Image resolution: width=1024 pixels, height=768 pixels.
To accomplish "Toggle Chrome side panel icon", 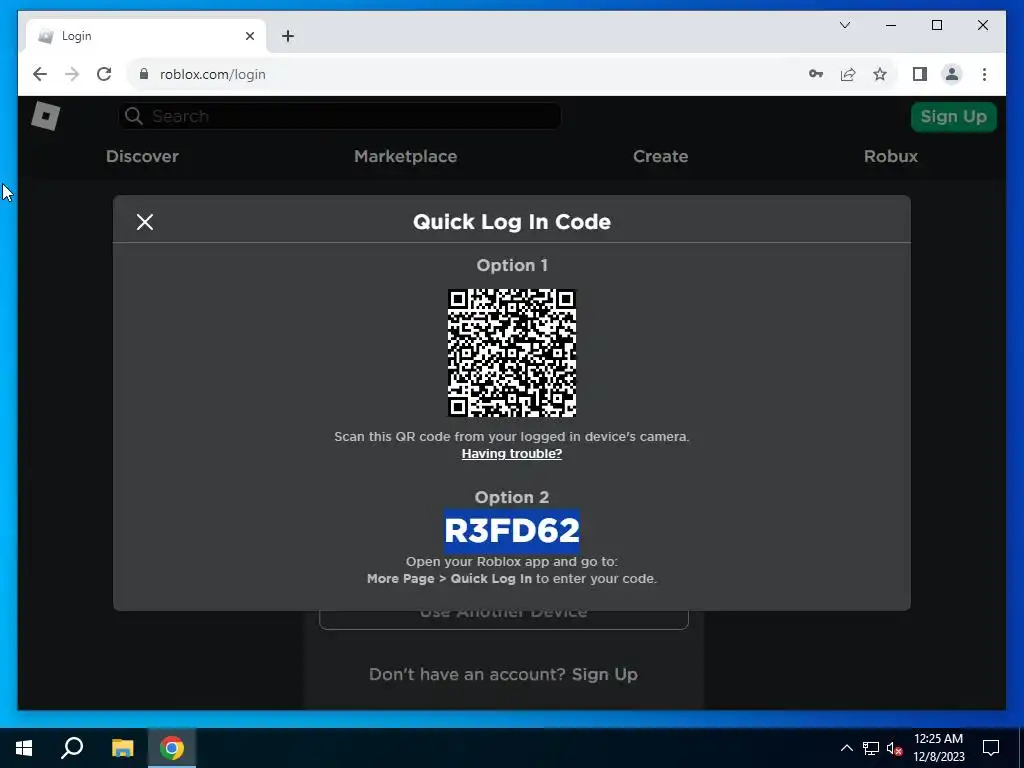I will [x=920, y=74].
